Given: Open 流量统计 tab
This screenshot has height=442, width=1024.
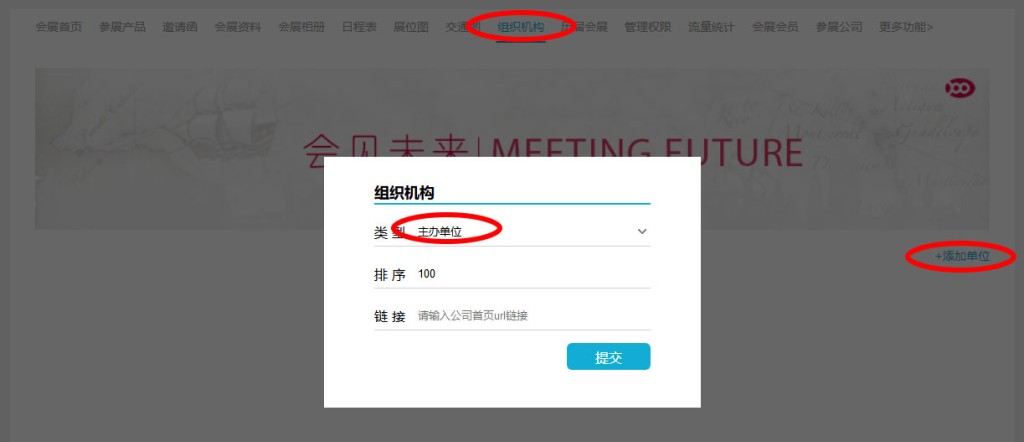Looking at the screenshot, I should point(711,27).
